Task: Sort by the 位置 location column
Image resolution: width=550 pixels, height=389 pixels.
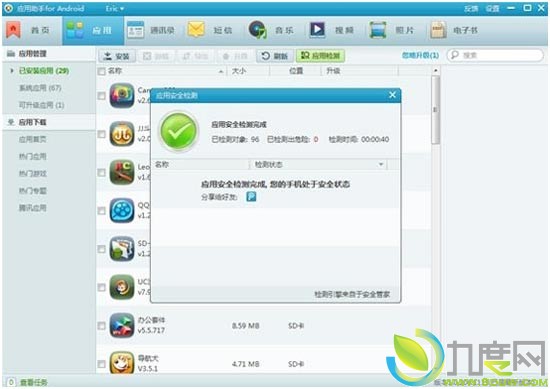Action: click(x=295, y=71)
